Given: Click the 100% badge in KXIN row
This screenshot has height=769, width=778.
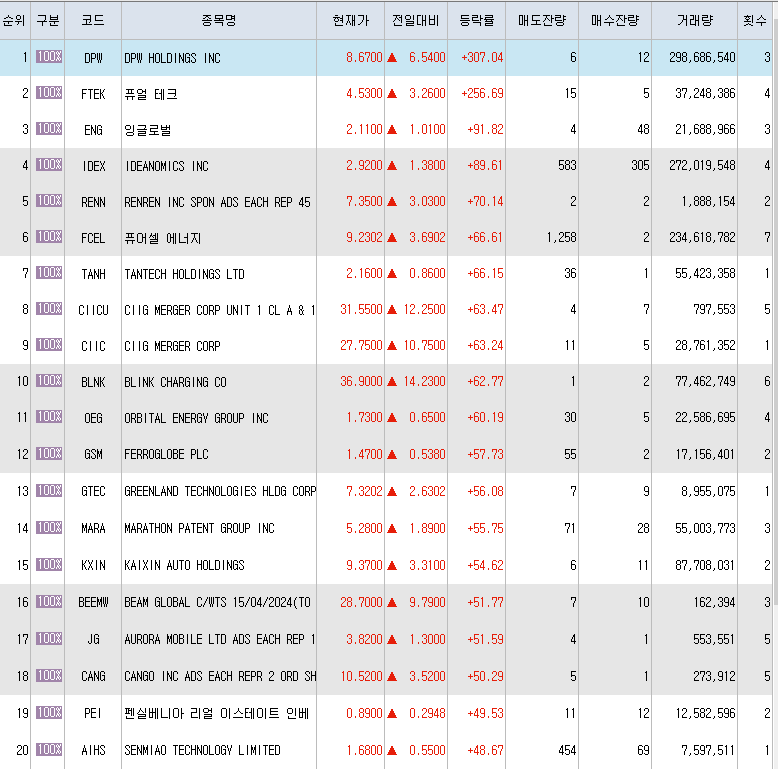Looking at the screenshot, I should [49, 565].
